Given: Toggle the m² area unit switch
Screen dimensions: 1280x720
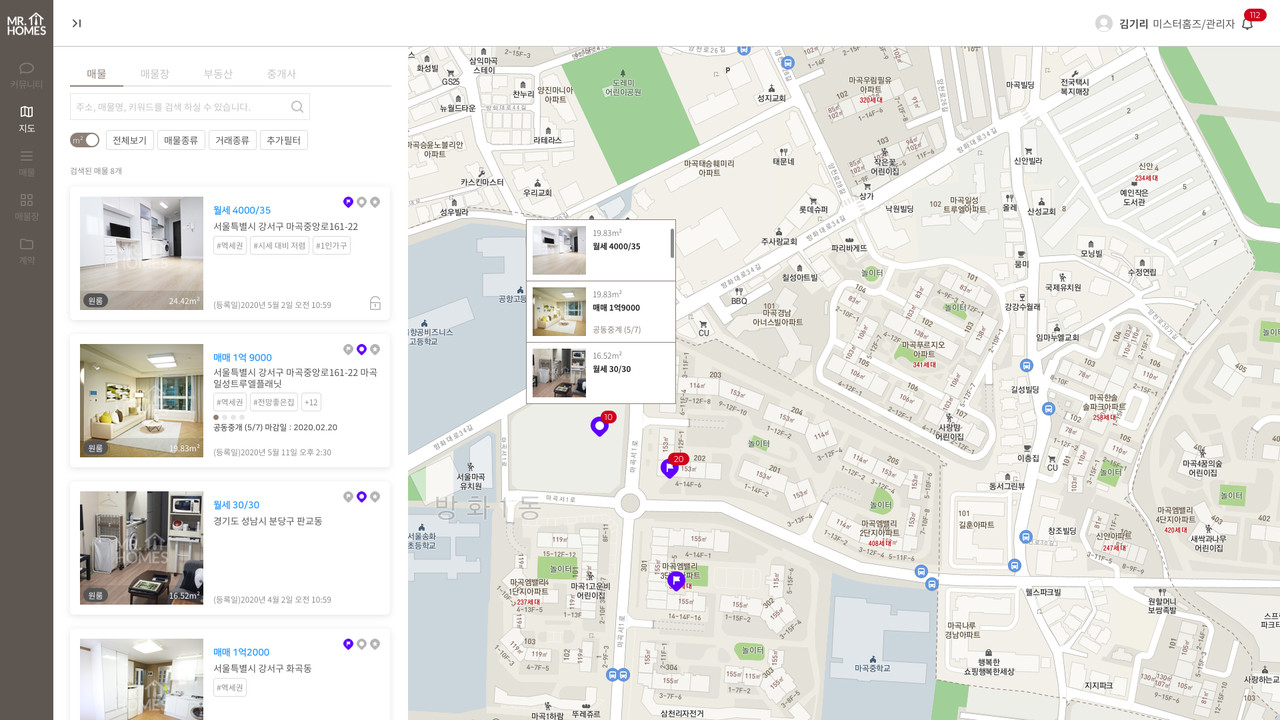Looking at the screenshot, I should coord(85,140).
